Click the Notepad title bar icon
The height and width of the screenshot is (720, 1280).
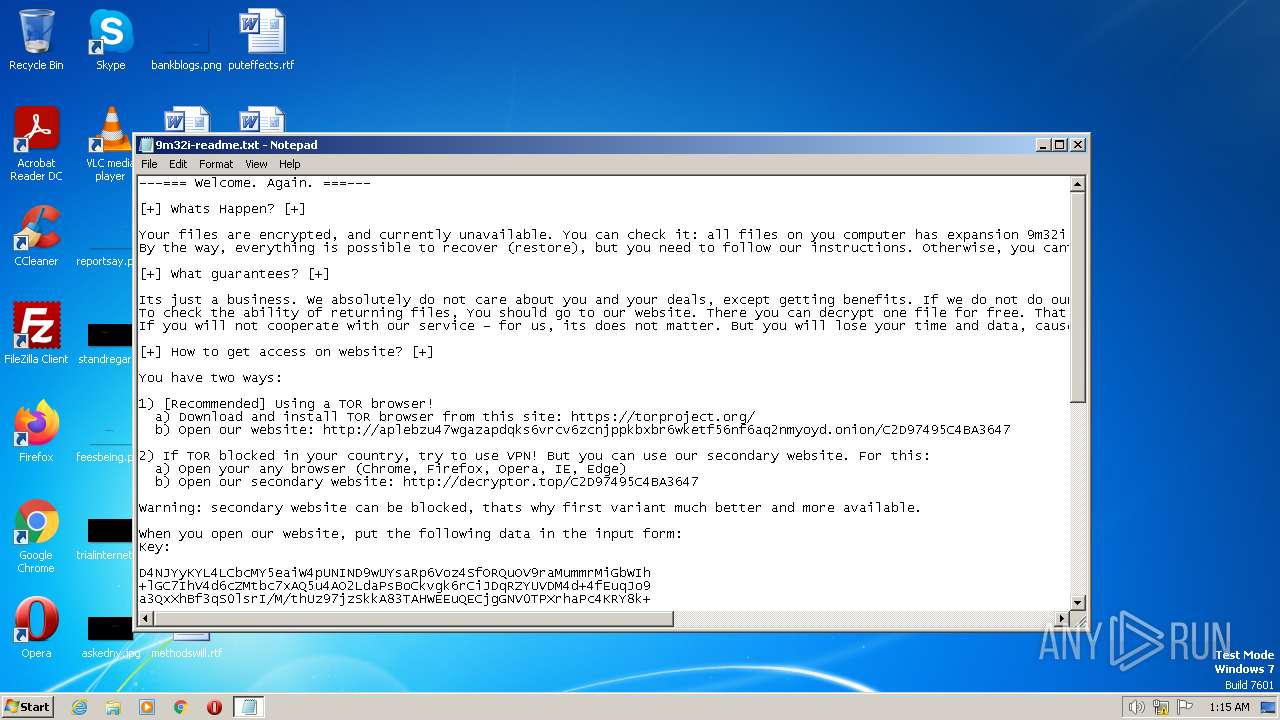(x=147, y=145)
